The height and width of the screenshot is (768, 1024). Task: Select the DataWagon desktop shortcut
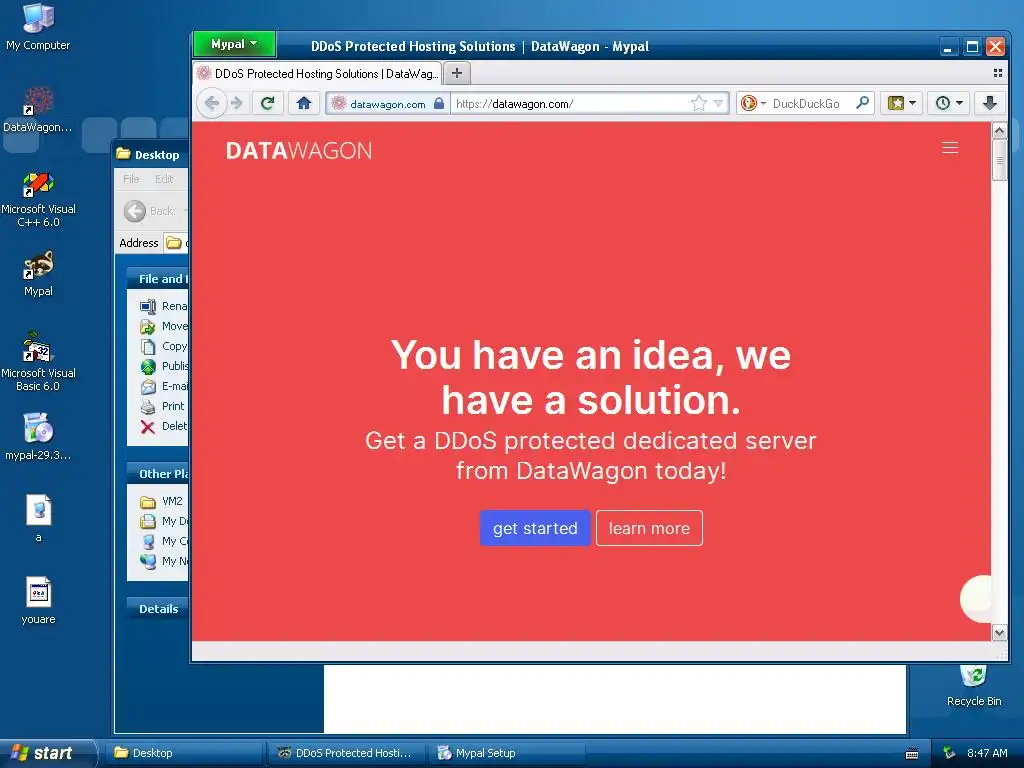click(38, 110)
